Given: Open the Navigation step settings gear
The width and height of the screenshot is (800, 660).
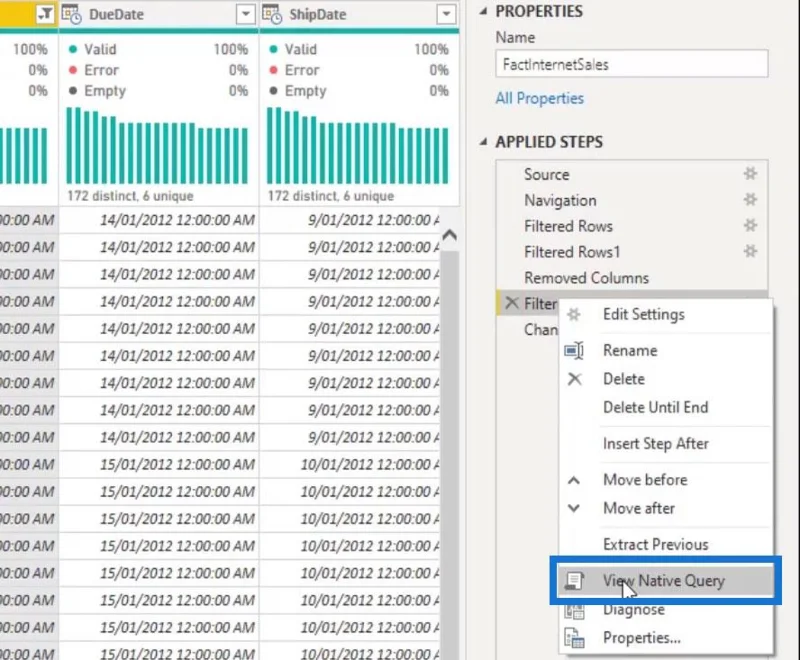Looking at the screenshot, I should tap(750, 199).
